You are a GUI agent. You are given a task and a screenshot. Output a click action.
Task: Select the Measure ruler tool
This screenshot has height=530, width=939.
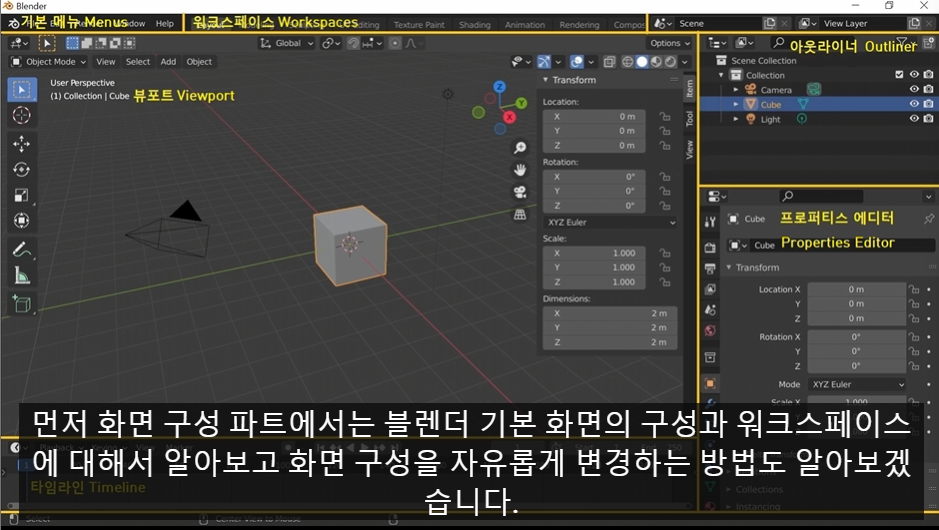pos(22,275)
